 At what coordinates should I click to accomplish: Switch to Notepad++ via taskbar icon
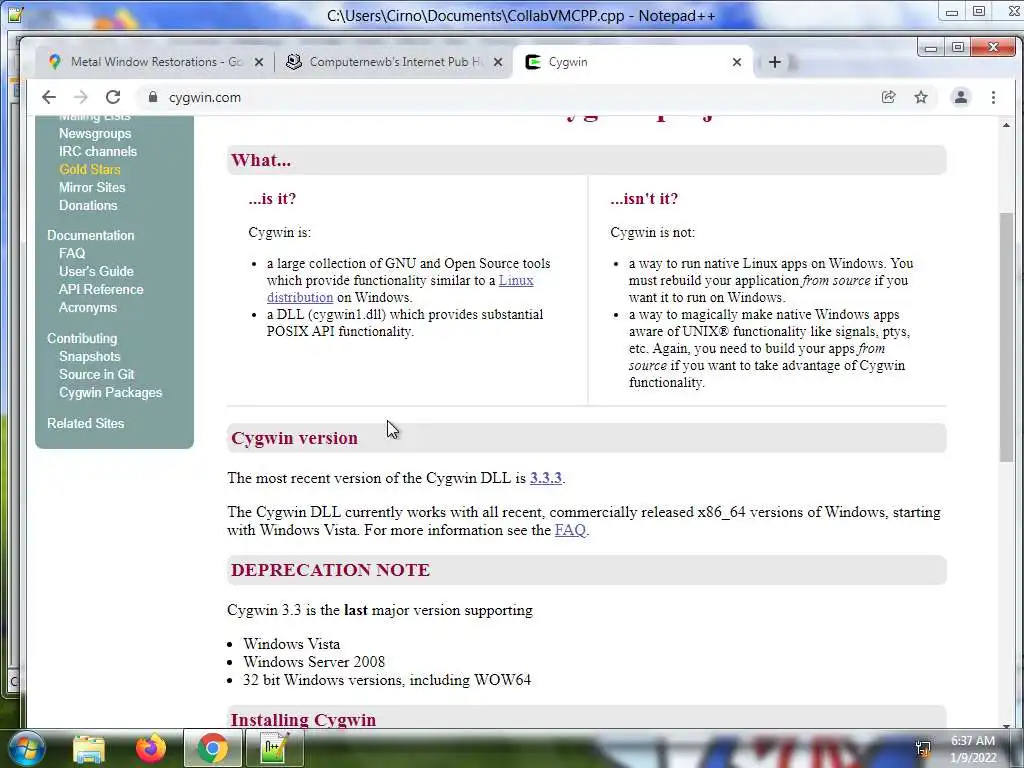274,748
